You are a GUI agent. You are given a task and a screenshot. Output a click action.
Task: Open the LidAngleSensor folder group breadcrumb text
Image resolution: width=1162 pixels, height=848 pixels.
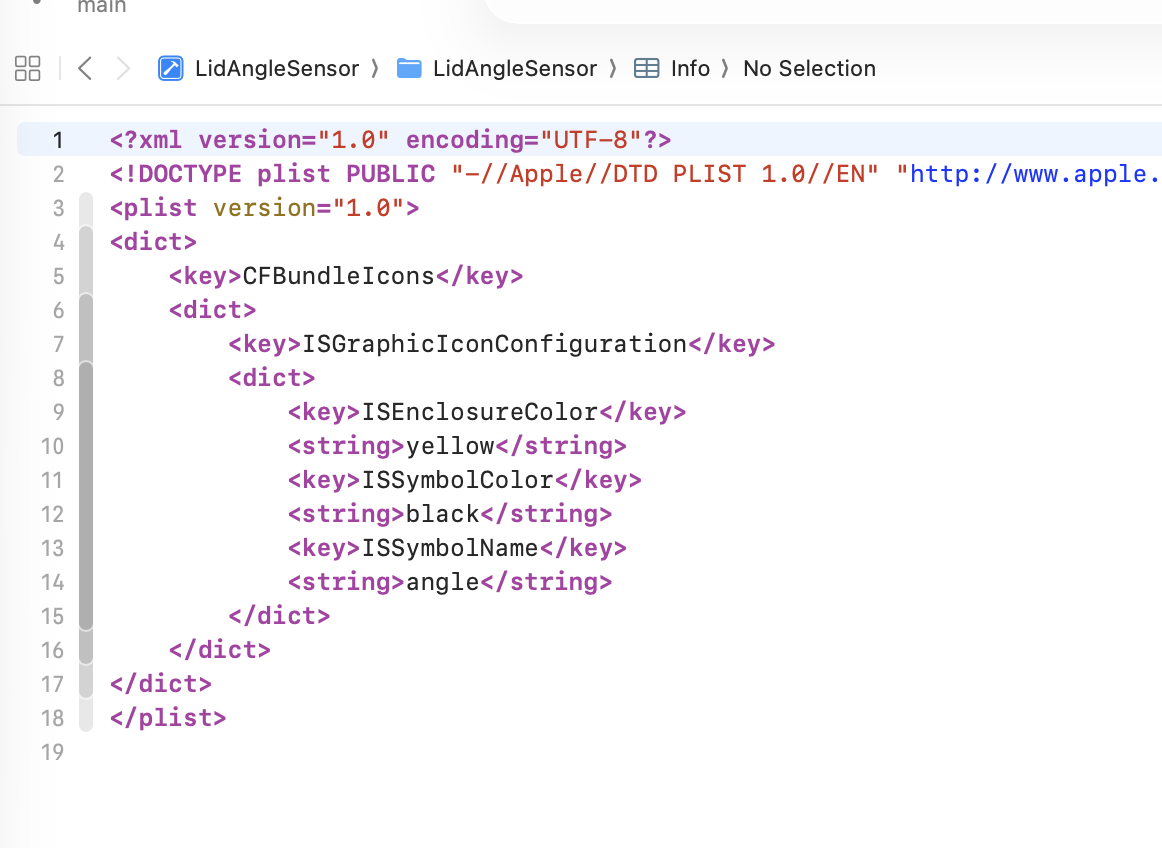coord(514,68)
